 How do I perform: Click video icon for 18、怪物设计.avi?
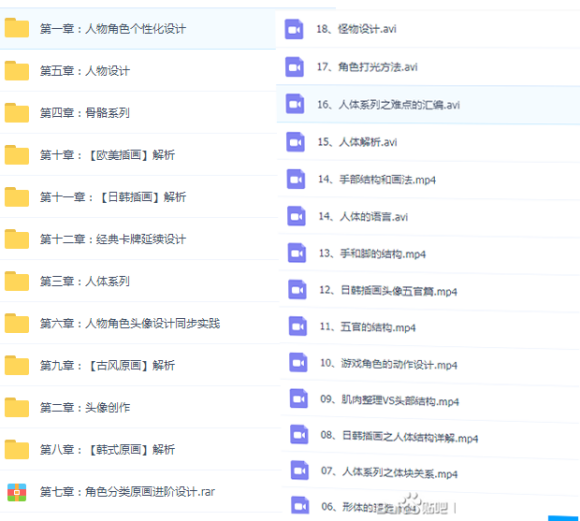pos(294,29)
